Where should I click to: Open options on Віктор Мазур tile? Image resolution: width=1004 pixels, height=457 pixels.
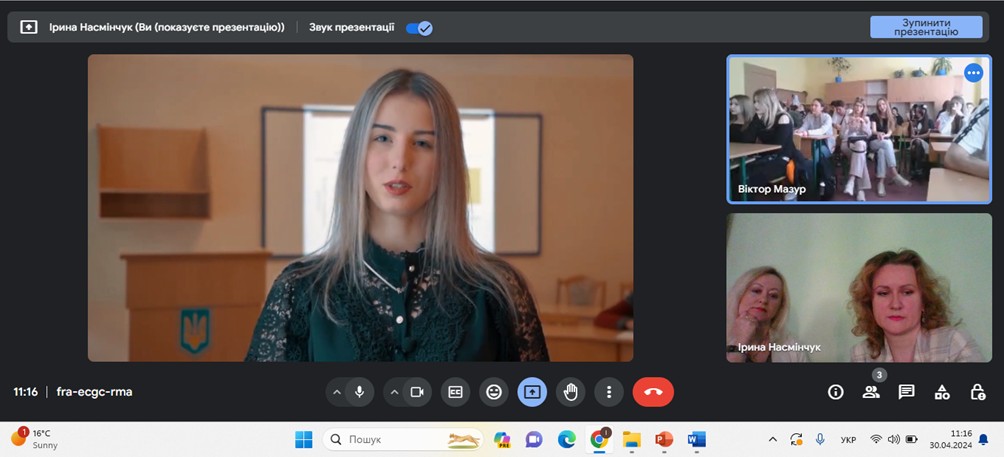pos(973,72)
